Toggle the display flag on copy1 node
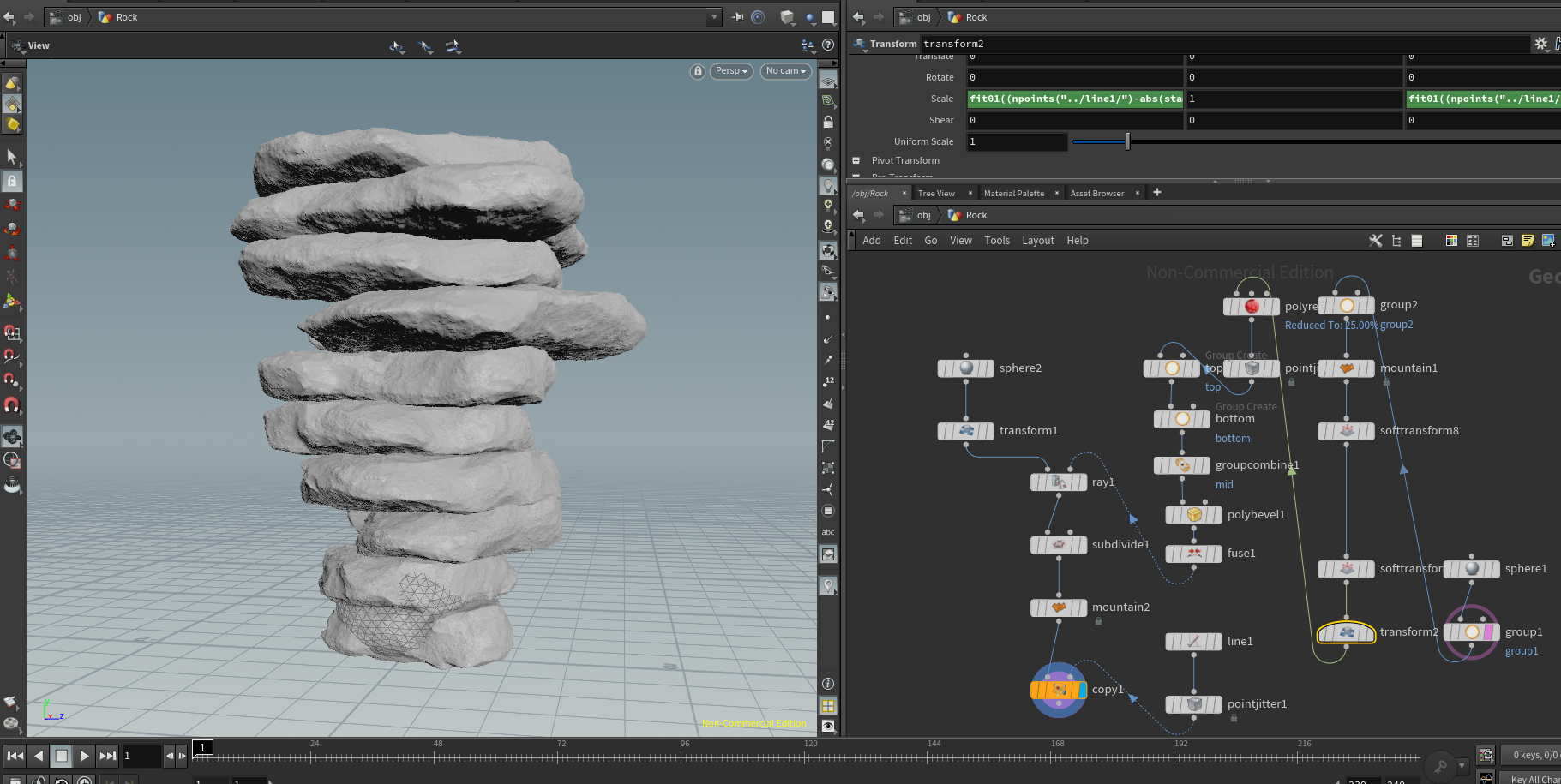This screenshot has width=1561, height=784. tap(1083, 690)
